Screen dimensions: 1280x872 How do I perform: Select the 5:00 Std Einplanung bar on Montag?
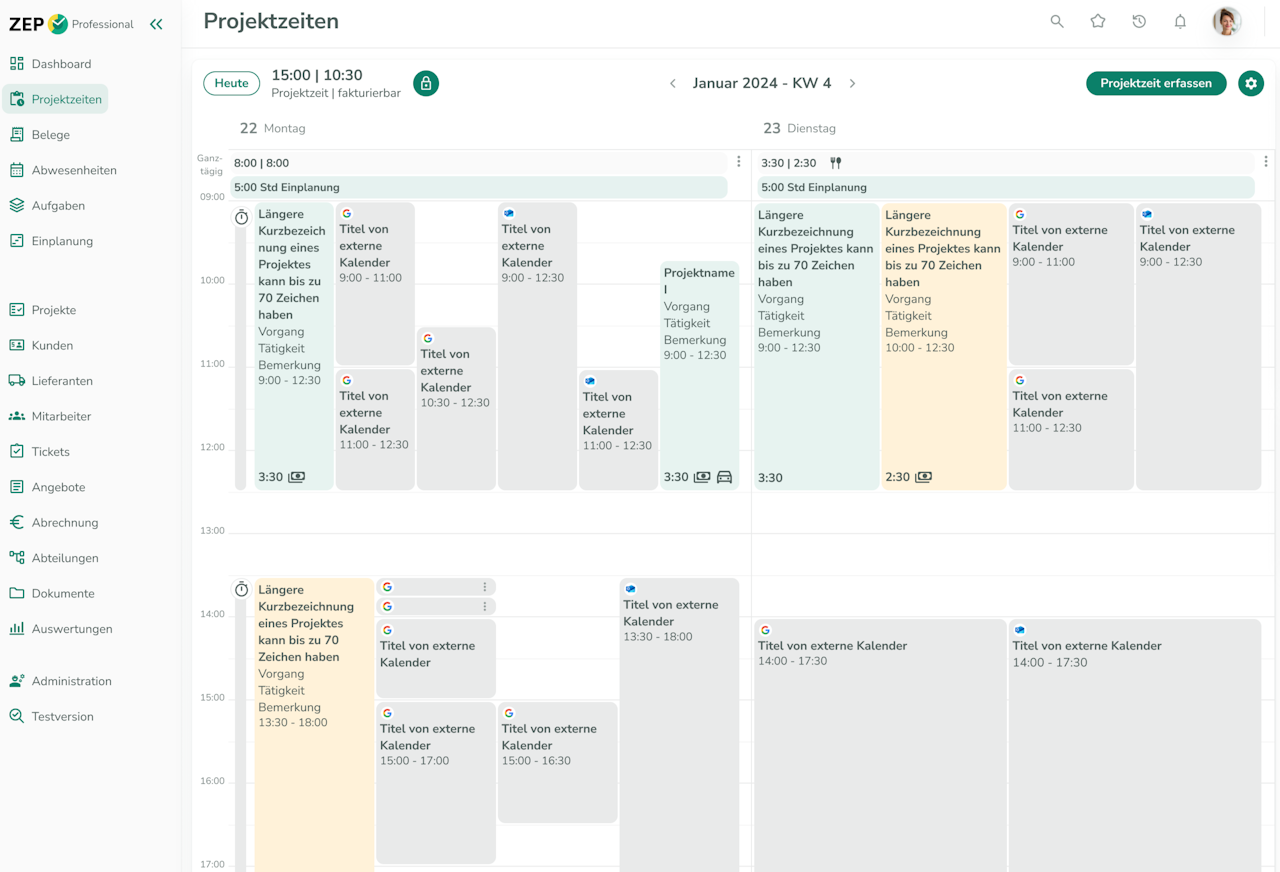click(479, 187)
